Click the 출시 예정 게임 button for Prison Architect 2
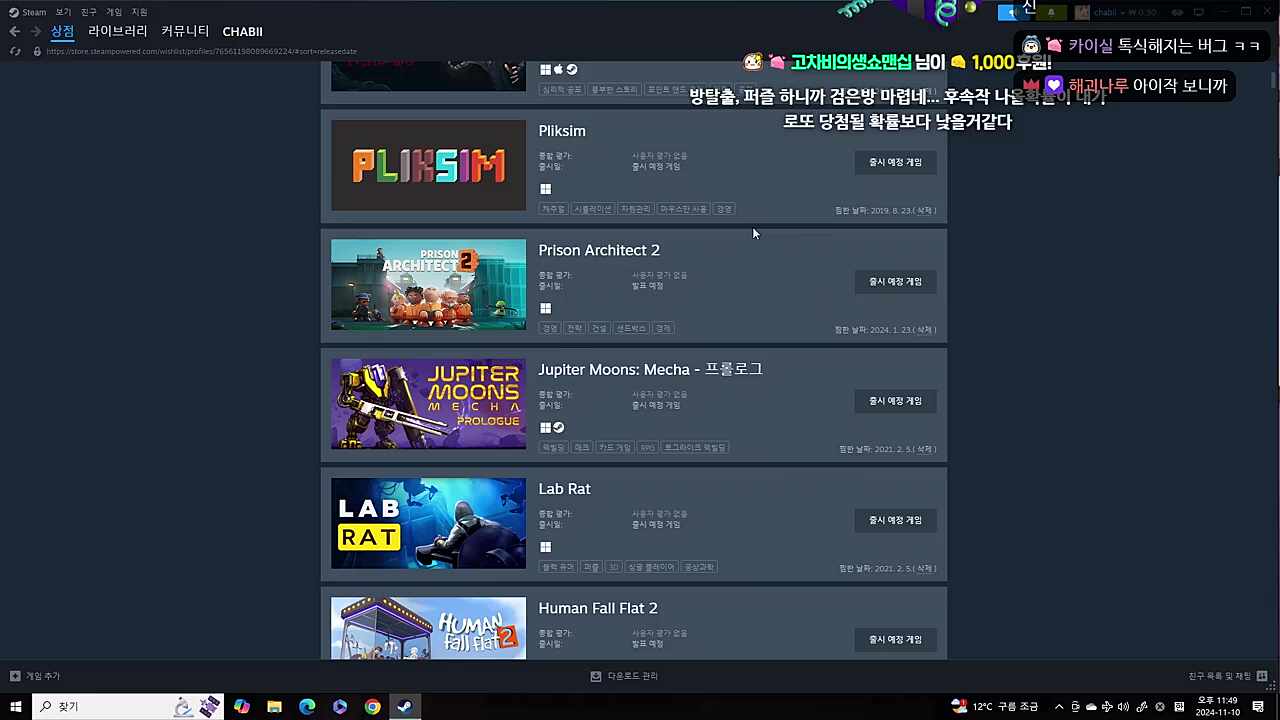This screenshot has height=720, width=1280. (x=895, y=281)
